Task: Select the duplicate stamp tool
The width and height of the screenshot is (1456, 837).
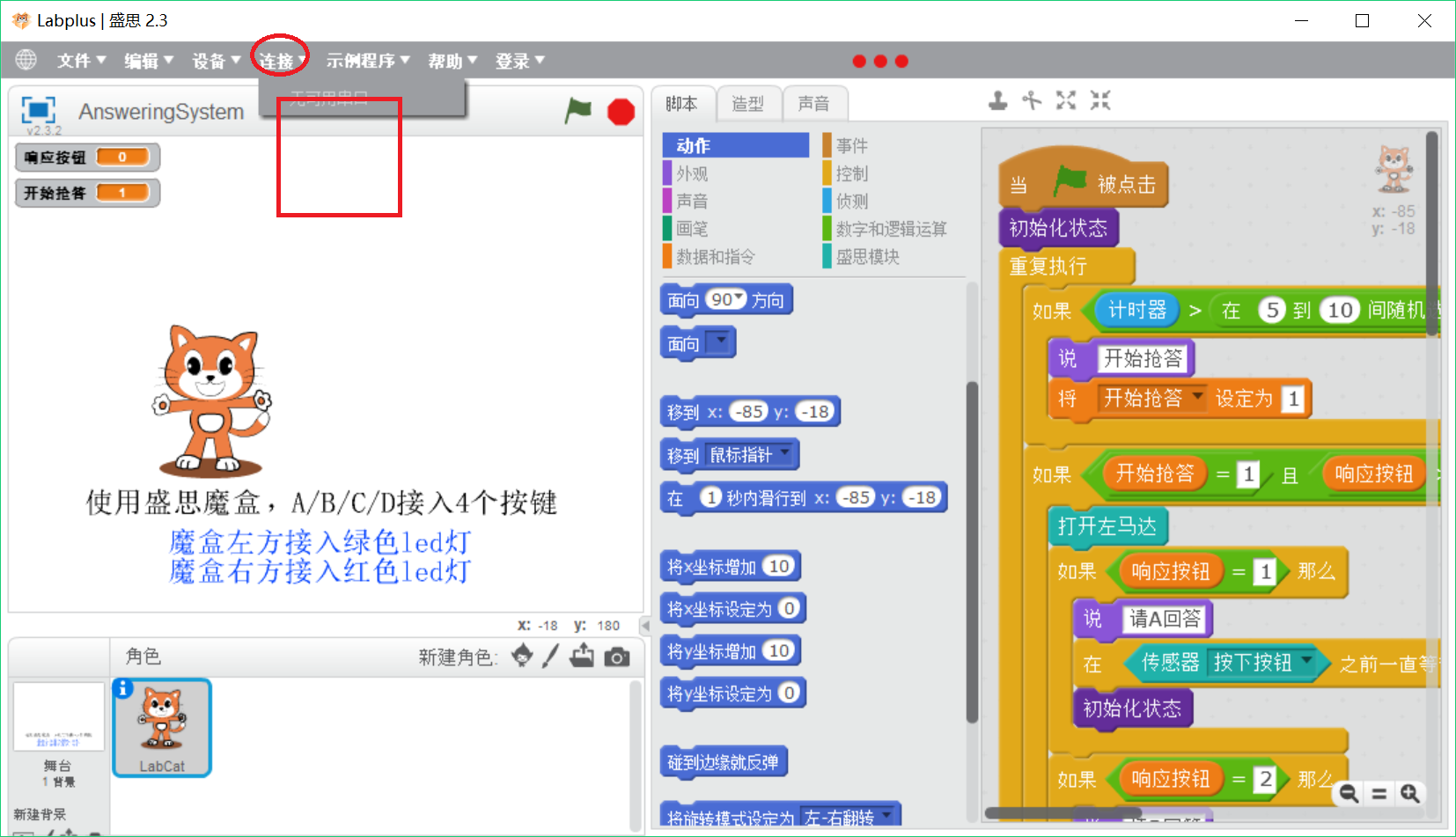Action: 997,100
